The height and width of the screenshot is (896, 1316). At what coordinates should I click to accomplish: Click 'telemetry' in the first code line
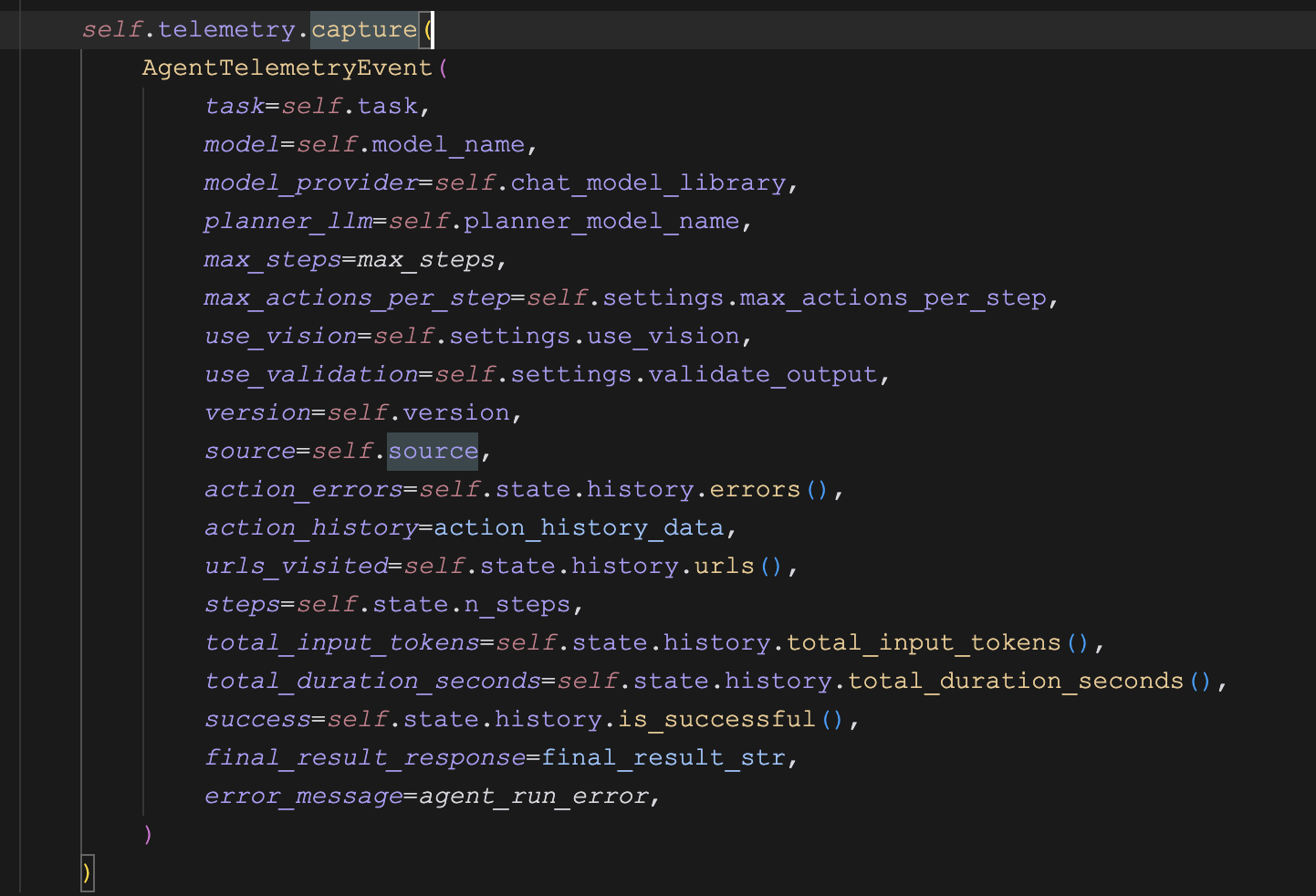coord(227,30)
